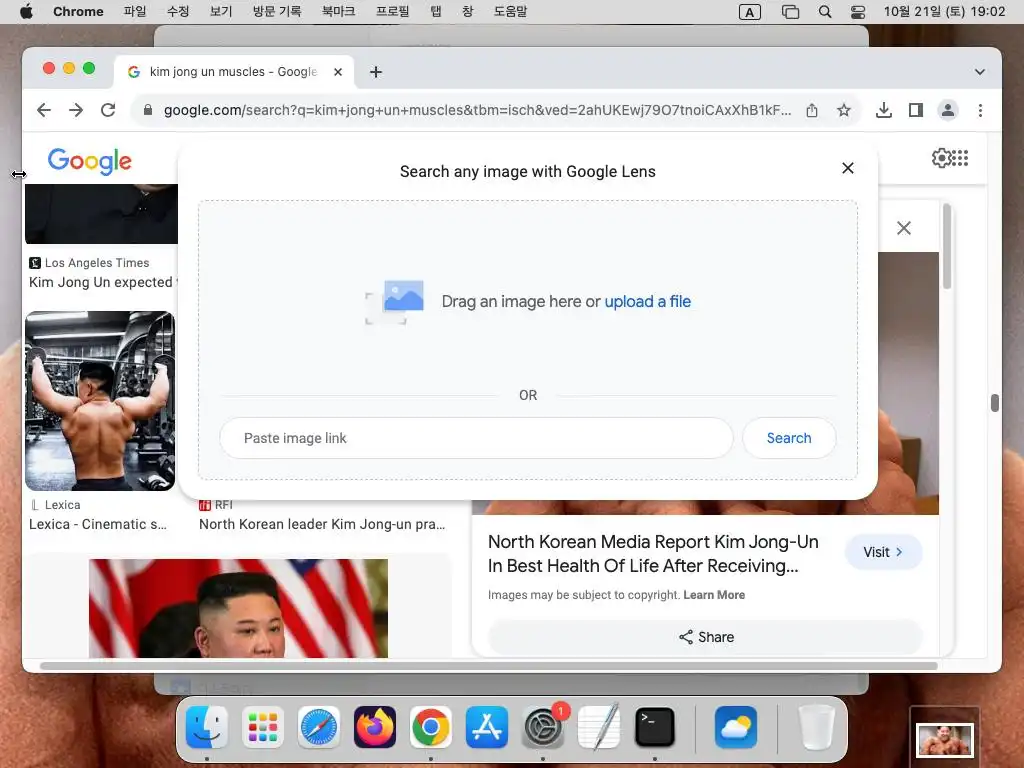Click Kim Jong Un expected result title
Screen dimensions: 1024x768
point(103,282)
